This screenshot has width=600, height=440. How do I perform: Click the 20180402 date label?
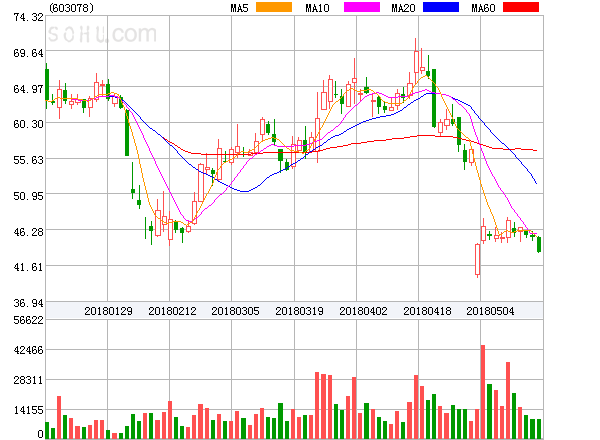[363, 311]
